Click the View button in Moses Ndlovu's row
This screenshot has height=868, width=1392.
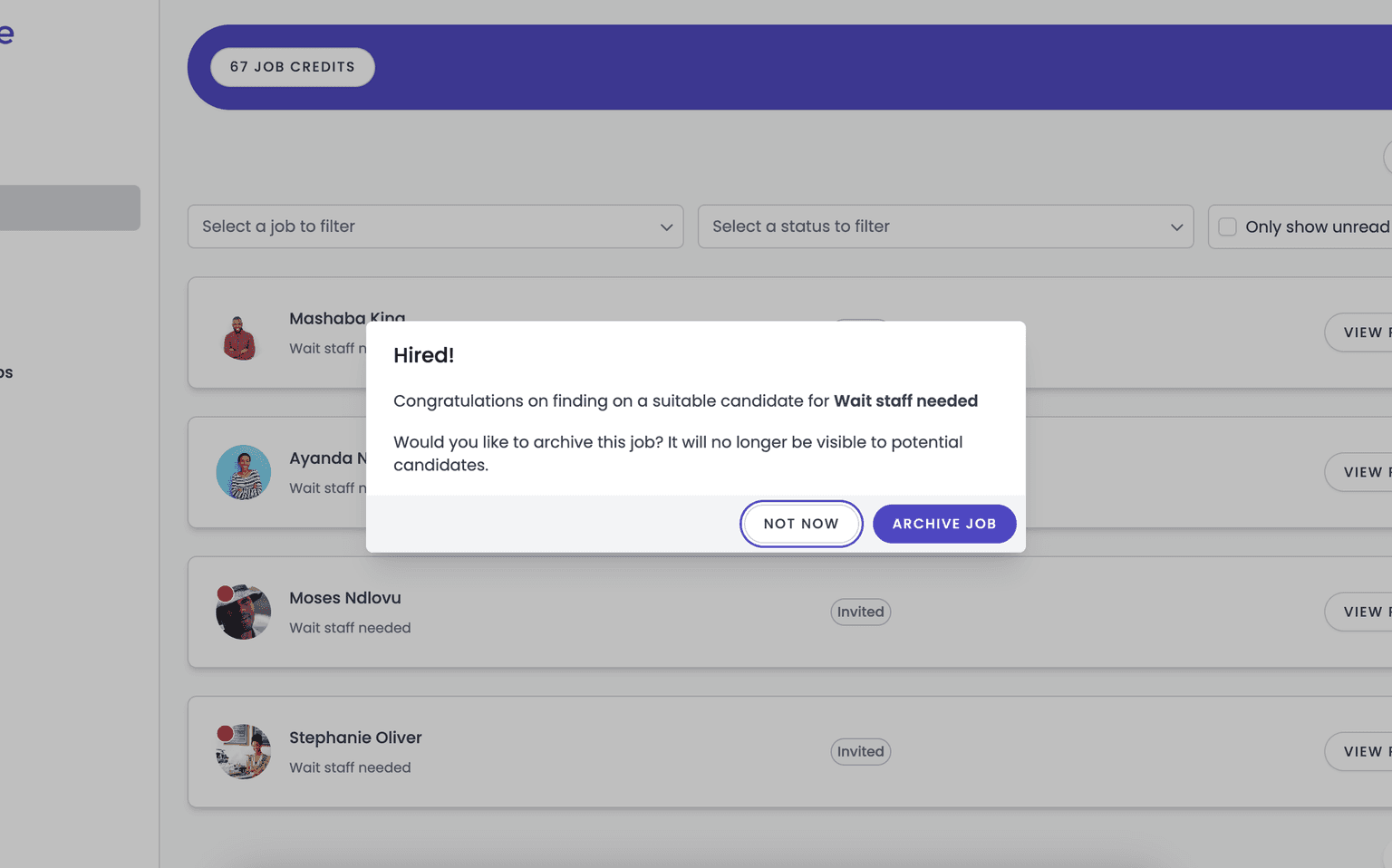pyautogui.click(x=1358, y=612)
